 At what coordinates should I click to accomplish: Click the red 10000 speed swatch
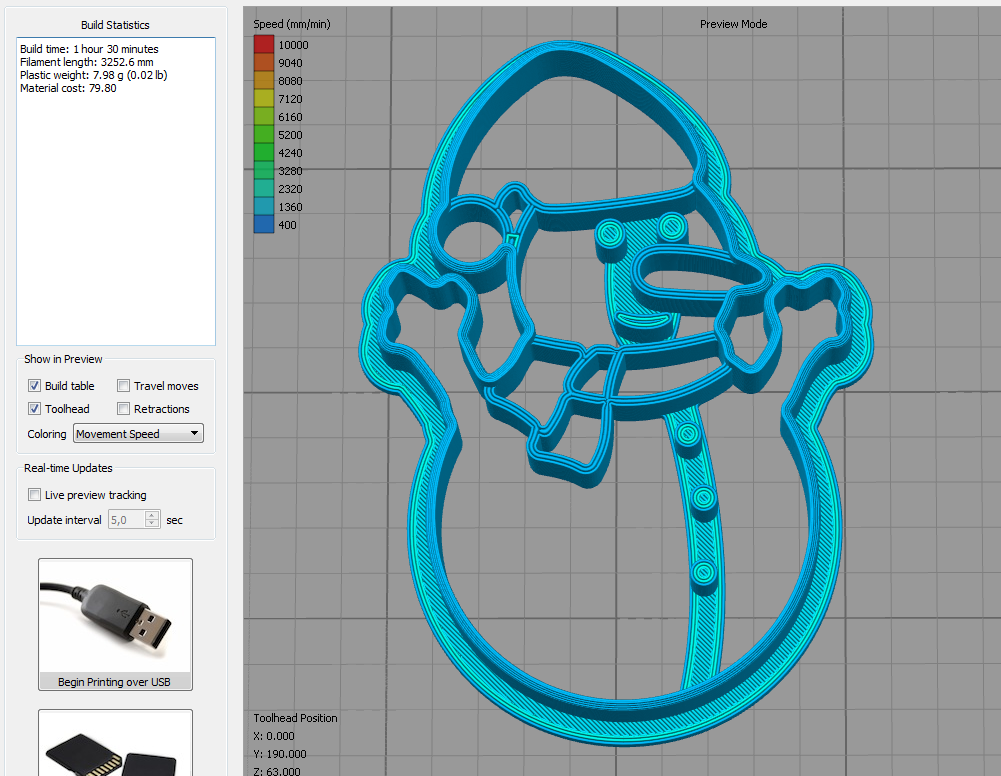point(264,44)
